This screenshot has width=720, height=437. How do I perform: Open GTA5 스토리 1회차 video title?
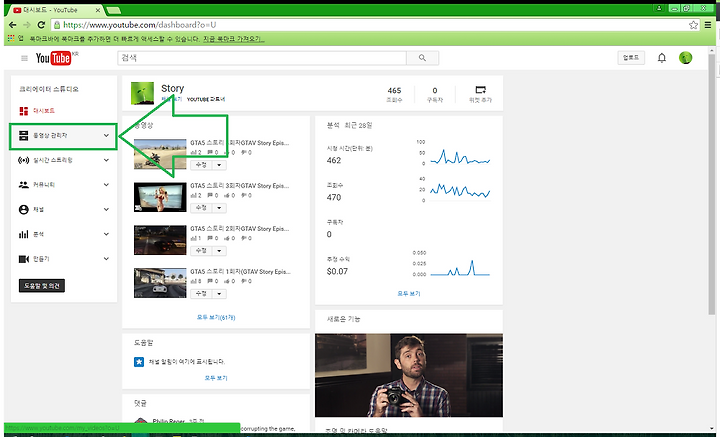241,272
